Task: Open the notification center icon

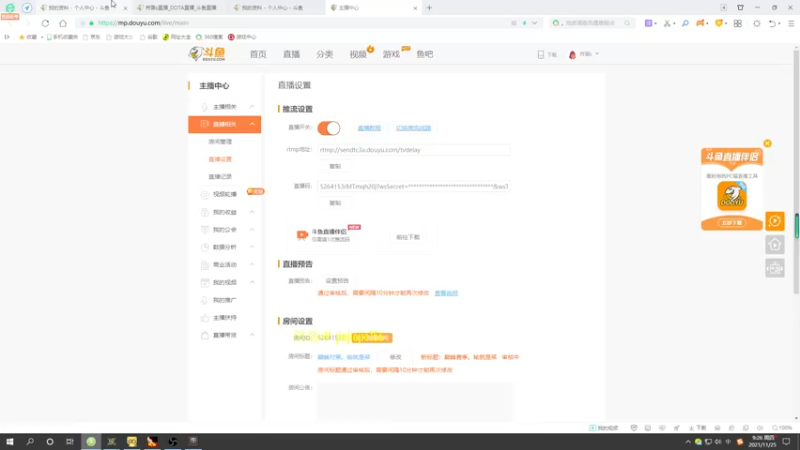Action: (786, 441)
